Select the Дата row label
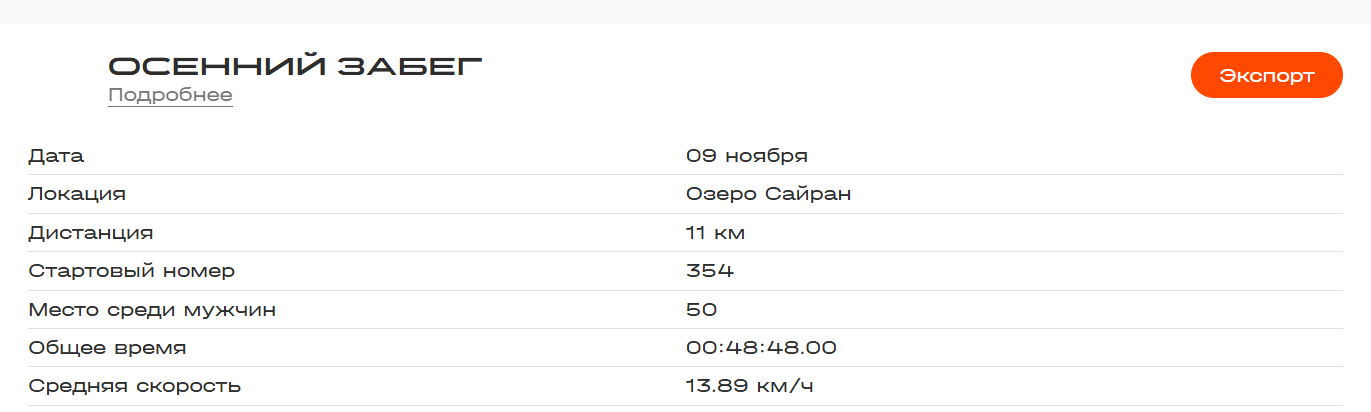The width and height of the screenshot is (1371, 412). pos(57,156)
